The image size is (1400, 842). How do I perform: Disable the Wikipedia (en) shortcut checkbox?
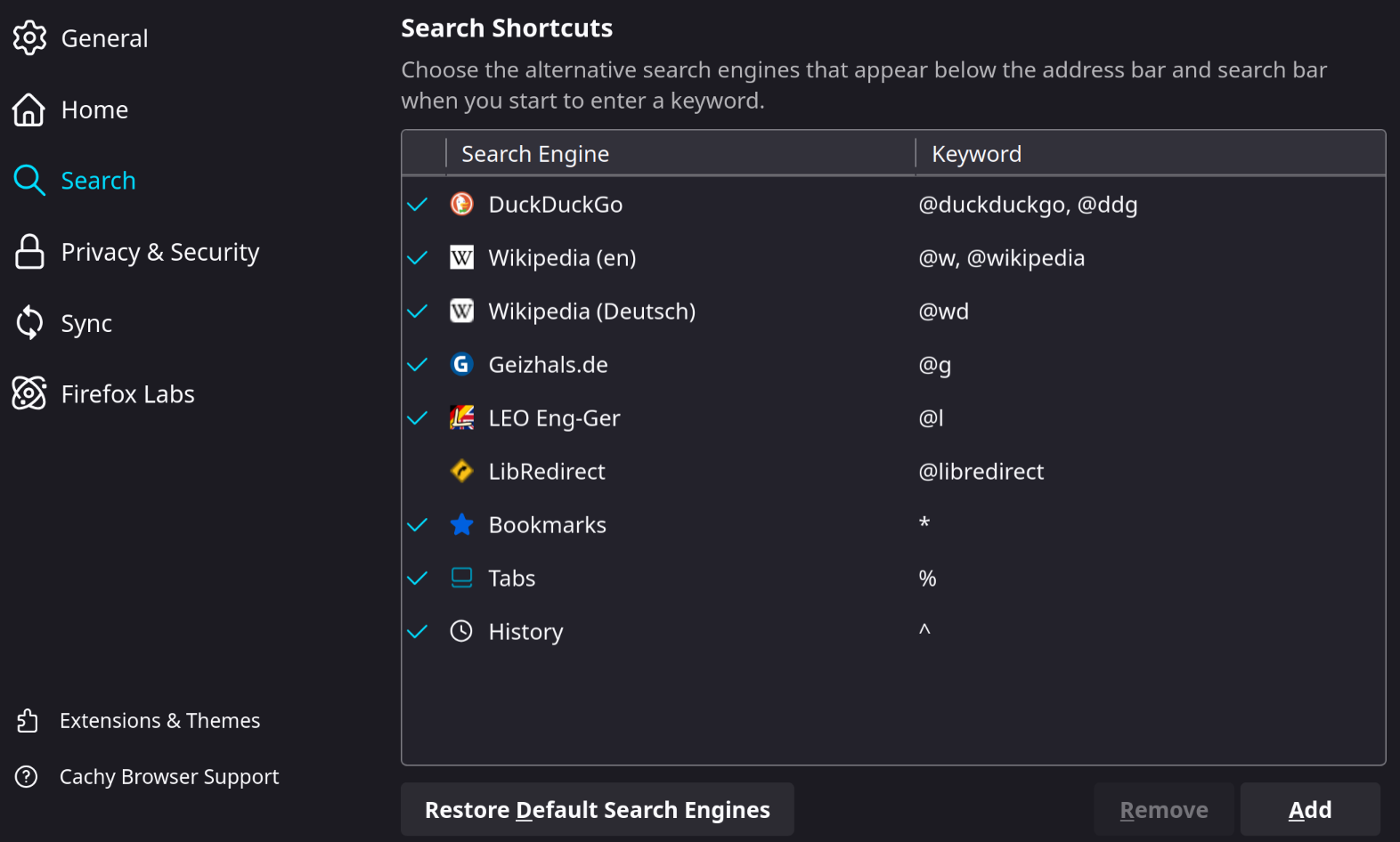(418, 257)
